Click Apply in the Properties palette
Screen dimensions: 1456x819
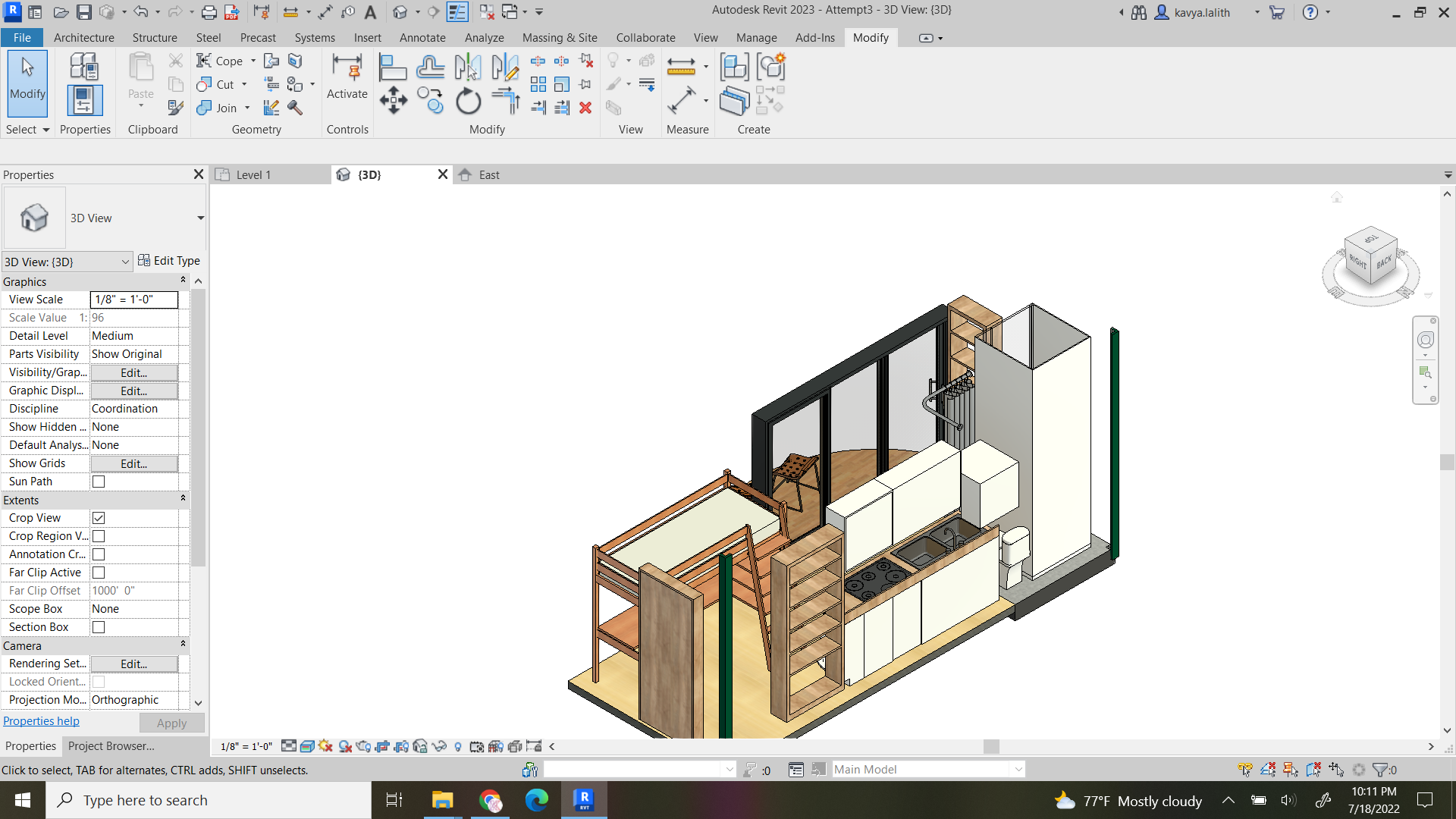pos(171,723)
